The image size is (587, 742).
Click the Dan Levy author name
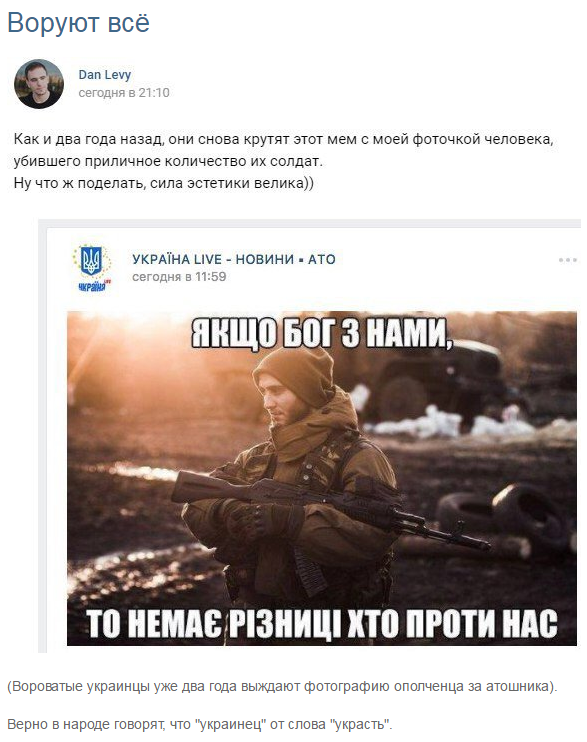pos(105,75)
